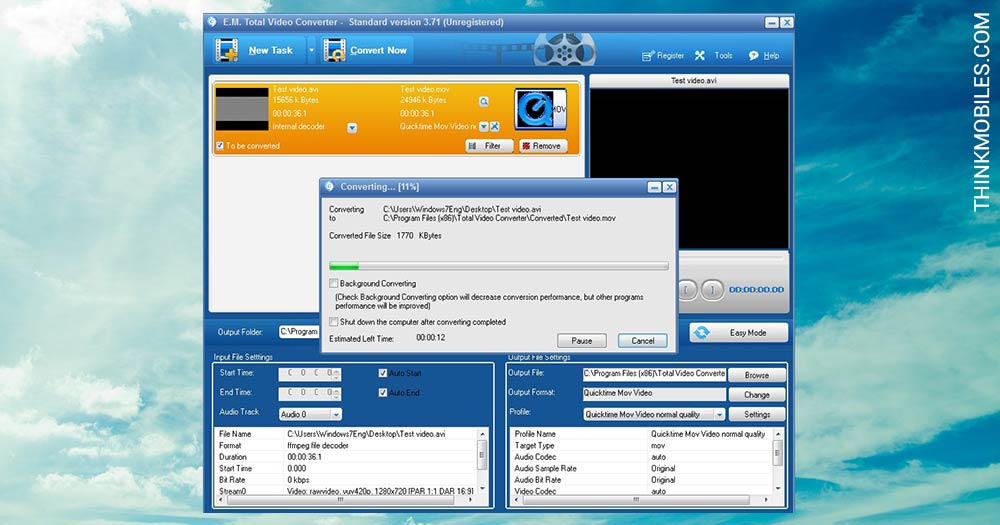Click the Remove button
The image size is (1000, 525).
(543, 146)
